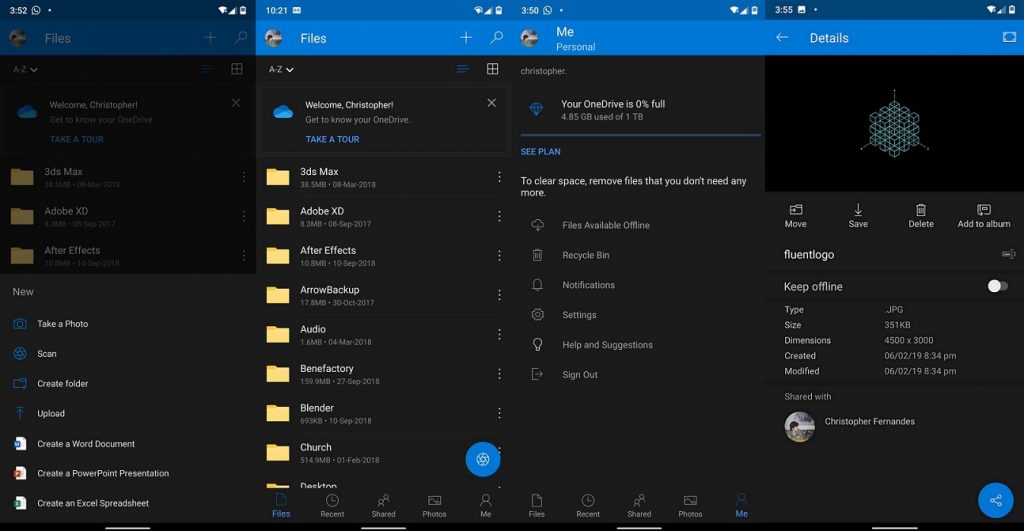This screenshot has width=1024, height=531.
Task: Click the SEE PLAN link
Action: [x=540, y=152]
